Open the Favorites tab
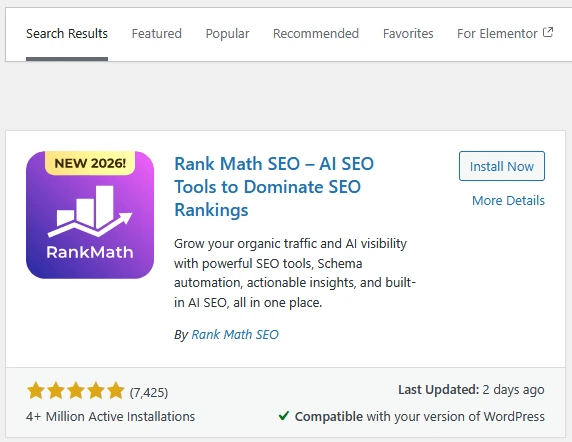572x442 pixels. [408, 34]
